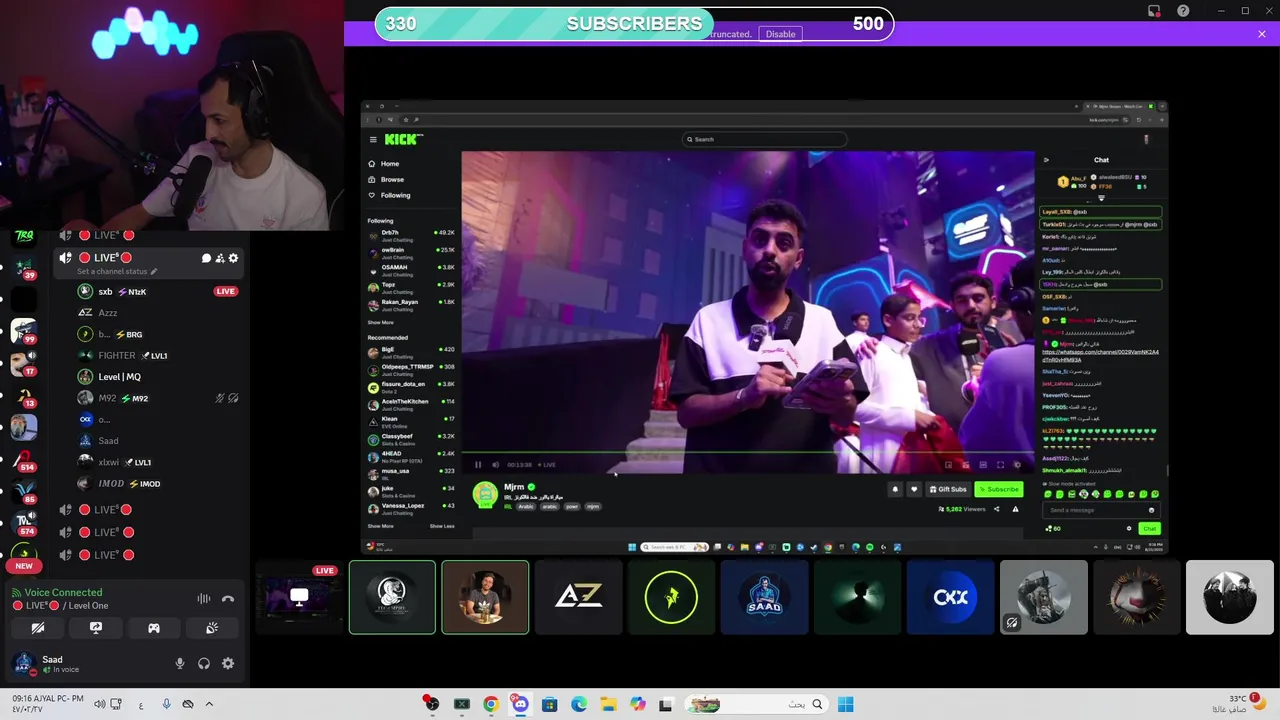Open Classybeef in Recommended list
The height and width of the screenshot is (720, 1280).
(411, 439)
